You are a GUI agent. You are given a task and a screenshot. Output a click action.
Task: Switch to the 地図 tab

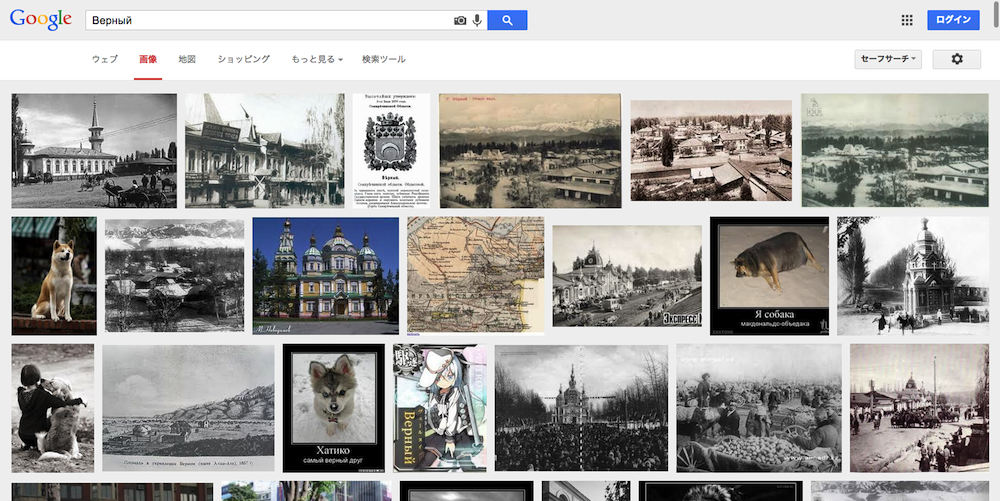[187, 60]
